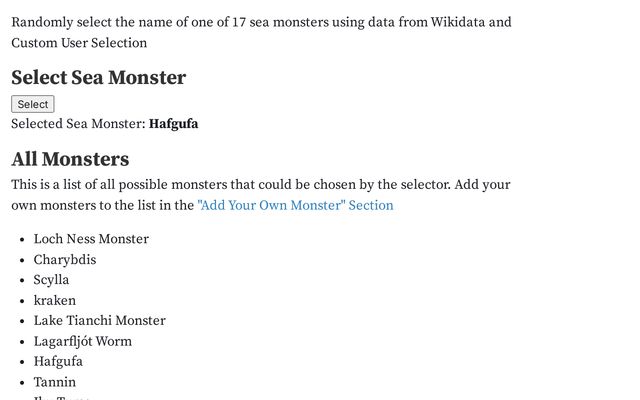Screen dimensions: 640x400
Task: Click the "All Monsters" heading
Action: point(70,159)
